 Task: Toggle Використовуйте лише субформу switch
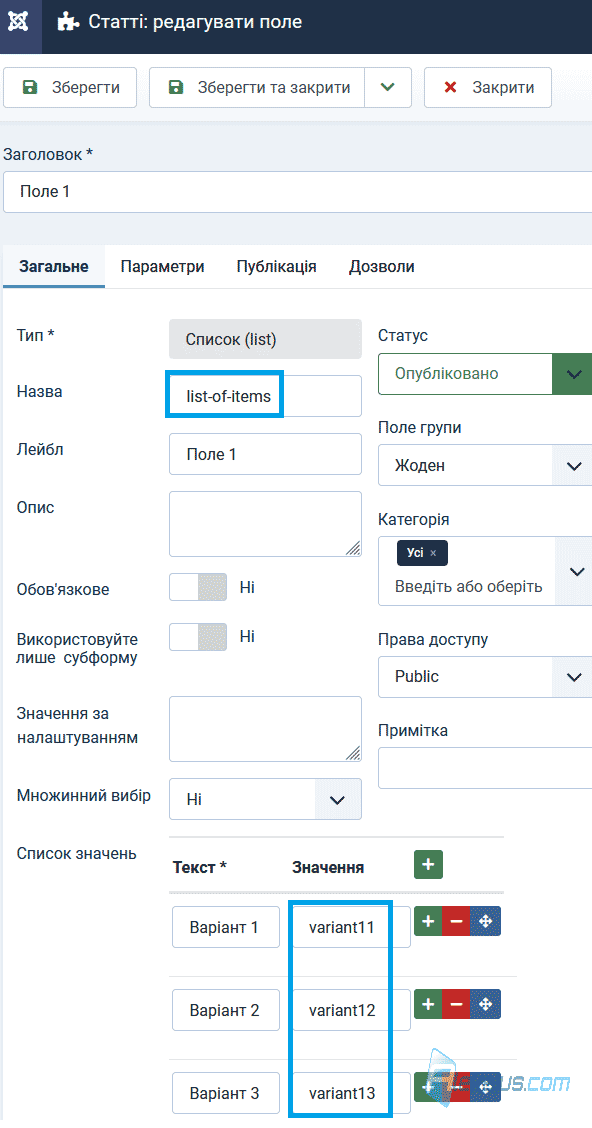[198, 637]
